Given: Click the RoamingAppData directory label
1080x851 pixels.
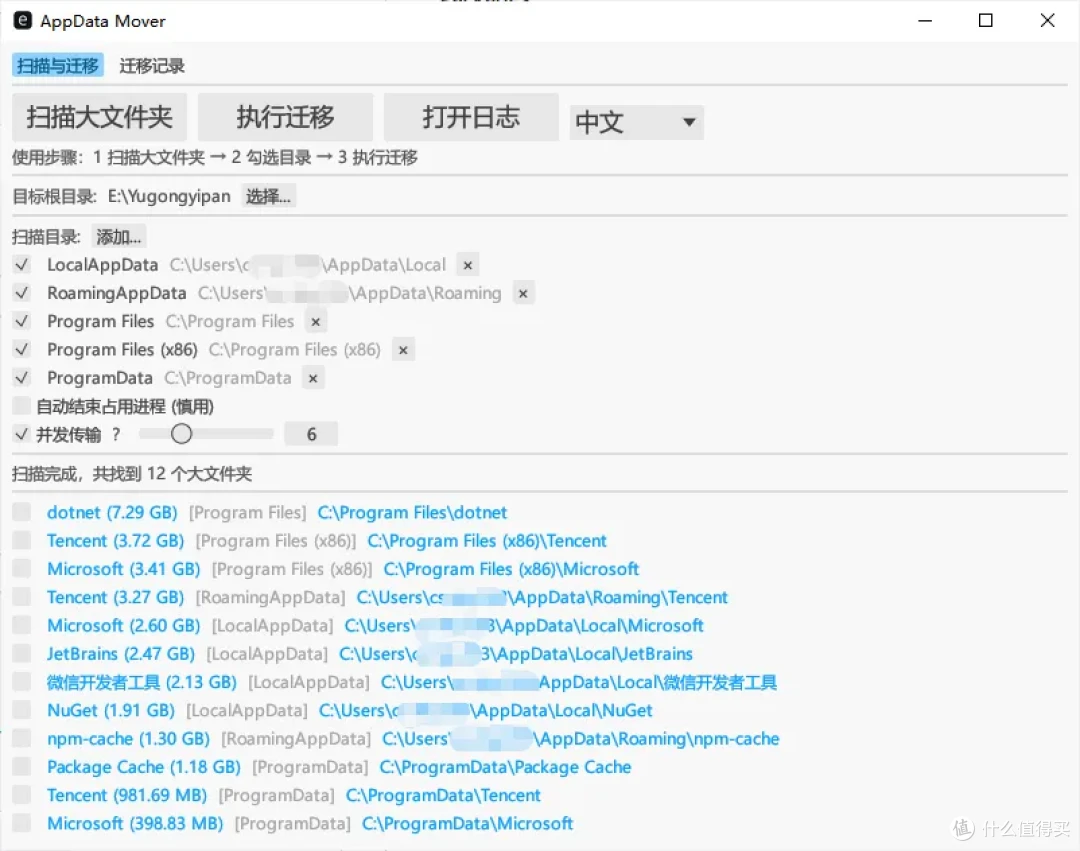Looking at the screenshot, I should click(116, 293).
